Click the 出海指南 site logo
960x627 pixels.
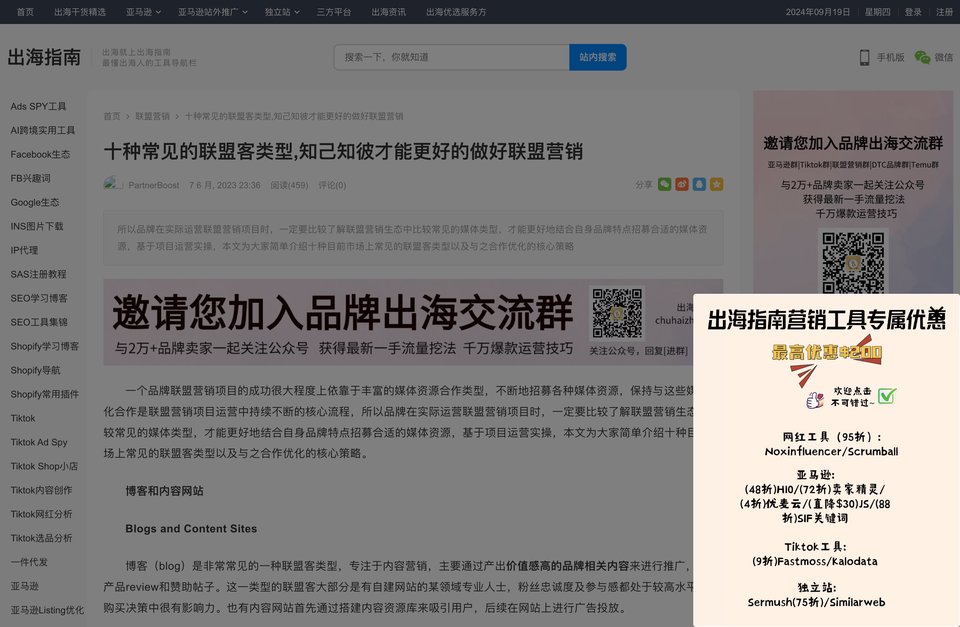coord(44,57)
